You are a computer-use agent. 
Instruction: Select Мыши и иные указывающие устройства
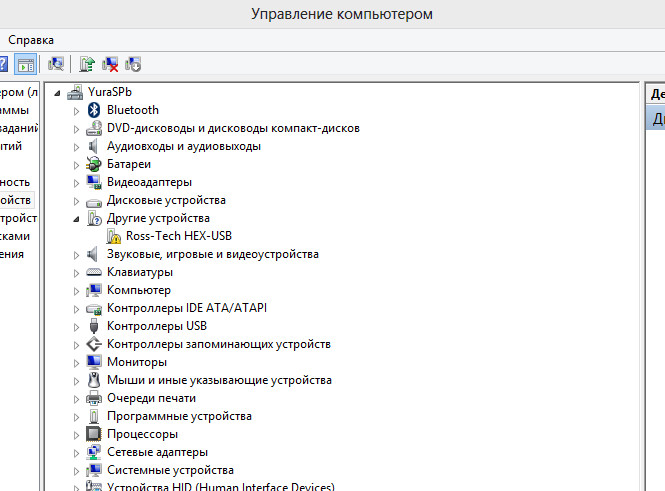pos(219,380)
